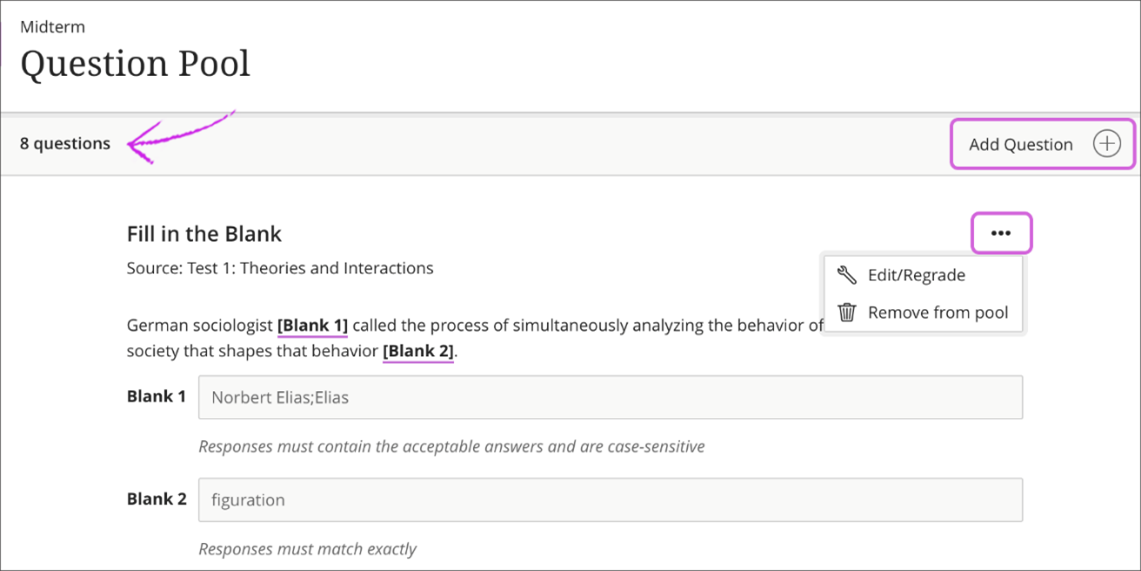Click the [Blank 2] placeholder in question text

[418, 351]
